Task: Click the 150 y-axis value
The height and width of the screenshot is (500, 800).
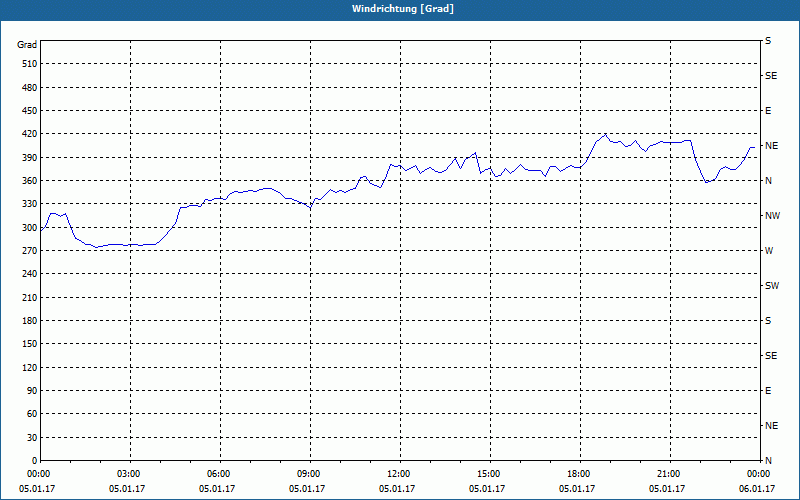Action: coord(30,344)
